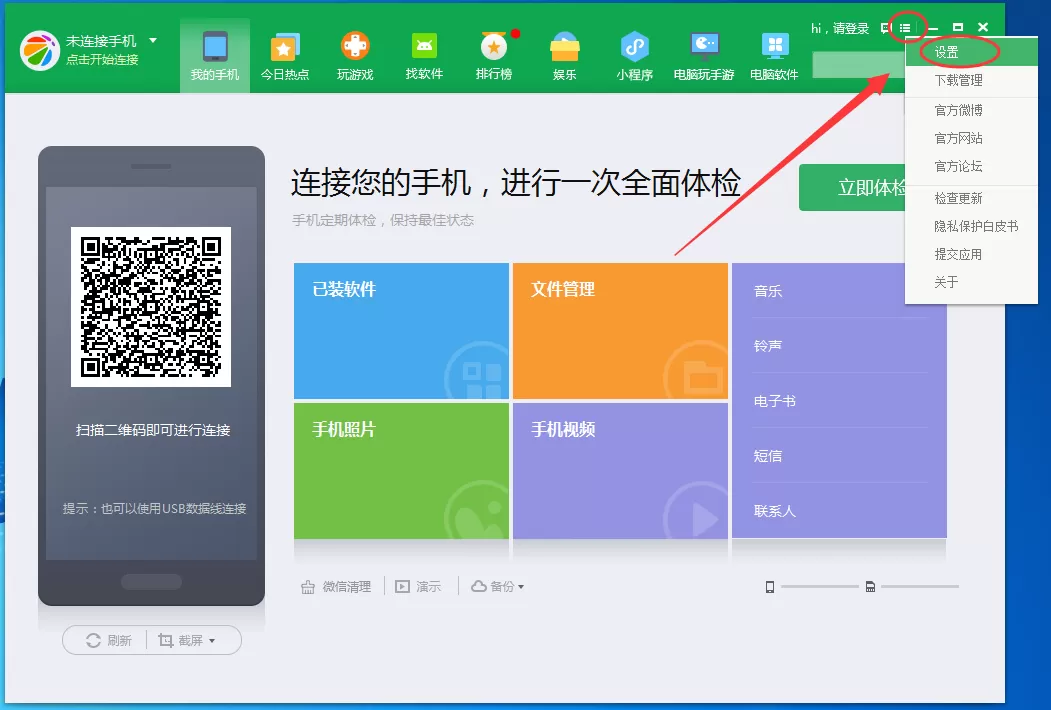Image resolution: width=1051 pixels, height=710 pixels.
Task: Open the 已装软件 tile
Action: [401, 331]
